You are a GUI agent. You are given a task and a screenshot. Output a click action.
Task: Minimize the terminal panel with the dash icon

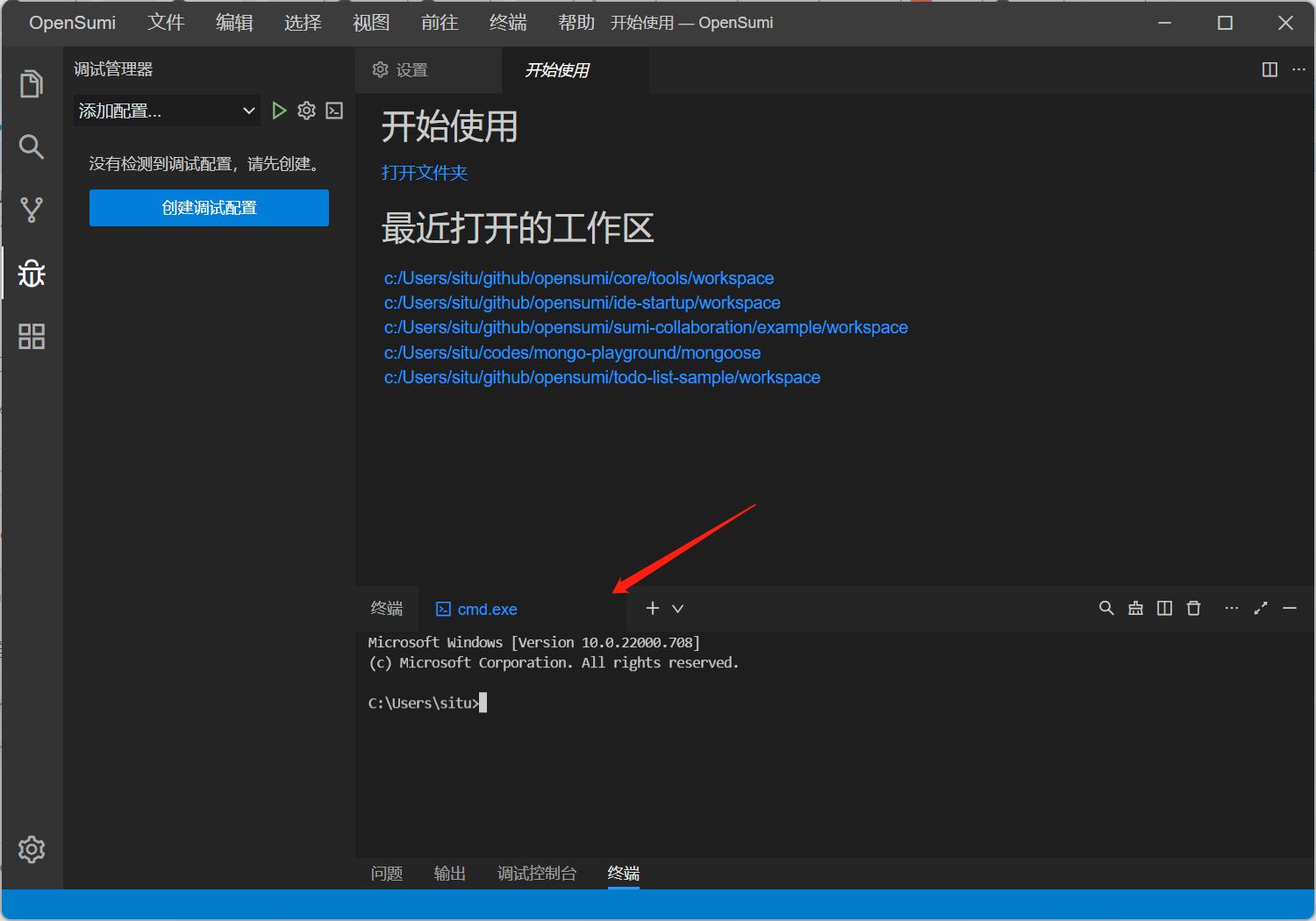(x=1290, y=608)
